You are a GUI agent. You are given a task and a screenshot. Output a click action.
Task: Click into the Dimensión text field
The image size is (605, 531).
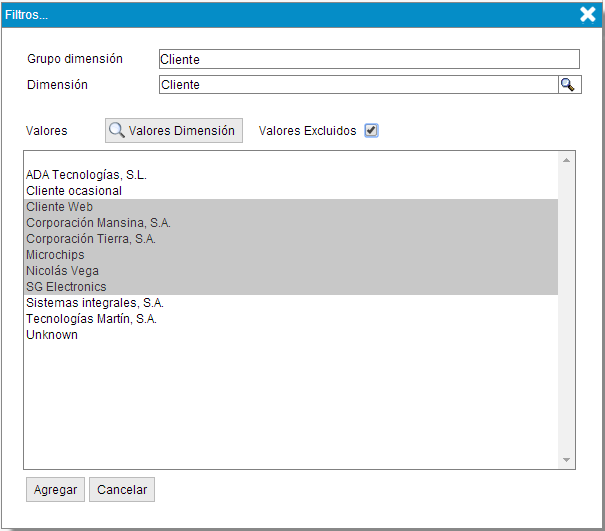click(357, 85)
